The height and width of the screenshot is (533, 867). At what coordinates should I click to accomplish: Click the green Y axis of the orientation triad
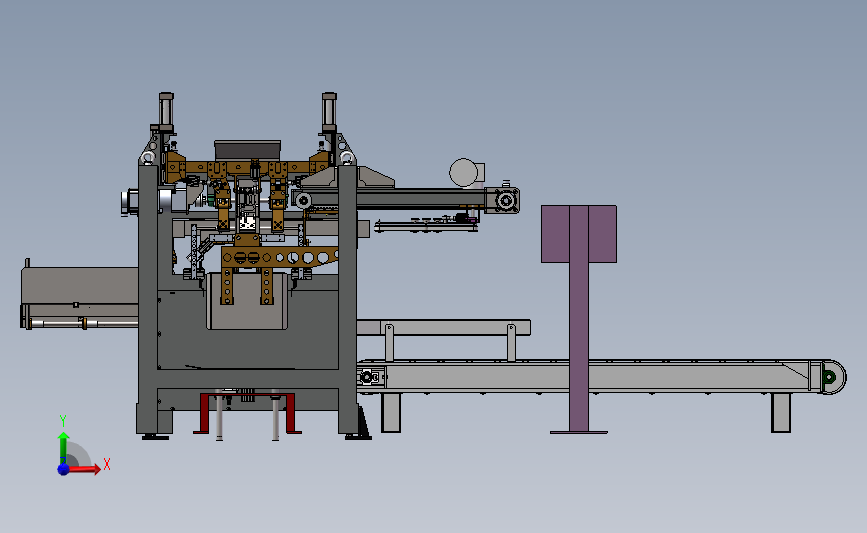tap(63, 450)
